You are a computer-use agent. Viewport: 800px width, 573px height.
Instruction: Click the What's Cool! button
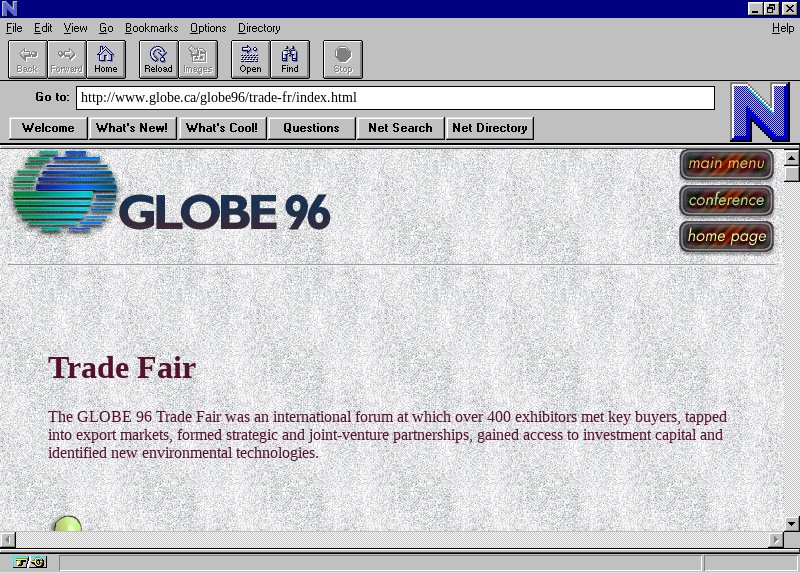[221, 128]
